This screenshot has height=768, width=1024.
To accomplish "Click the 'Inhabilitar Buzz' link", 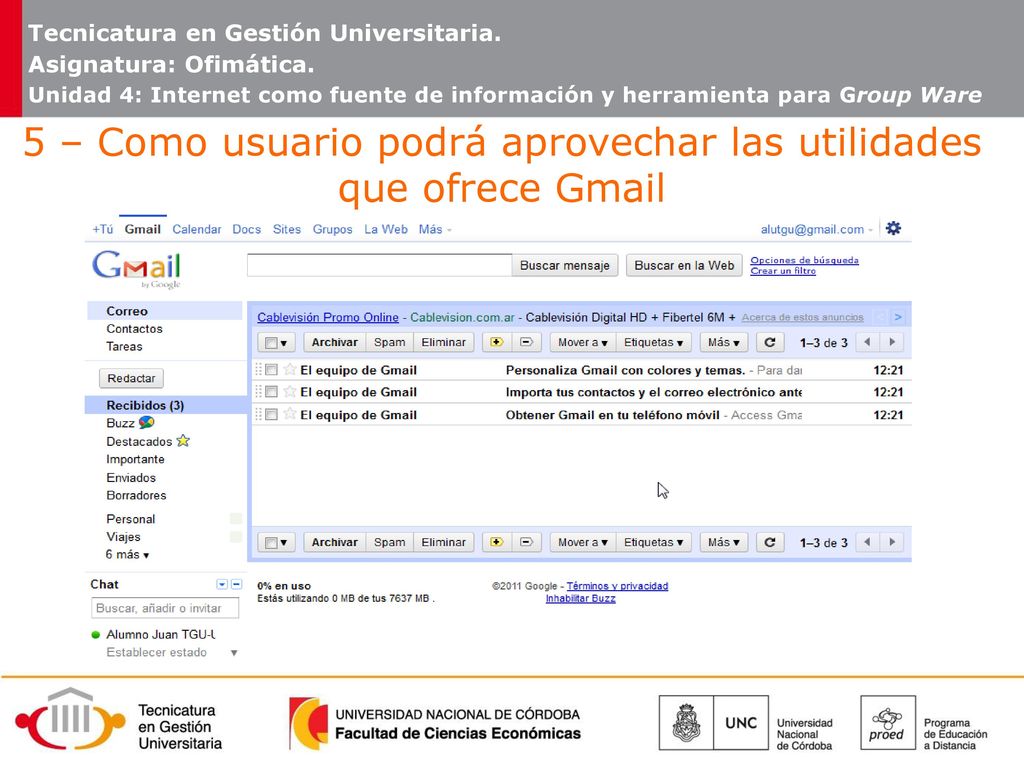I will click(x=580, y=598).
